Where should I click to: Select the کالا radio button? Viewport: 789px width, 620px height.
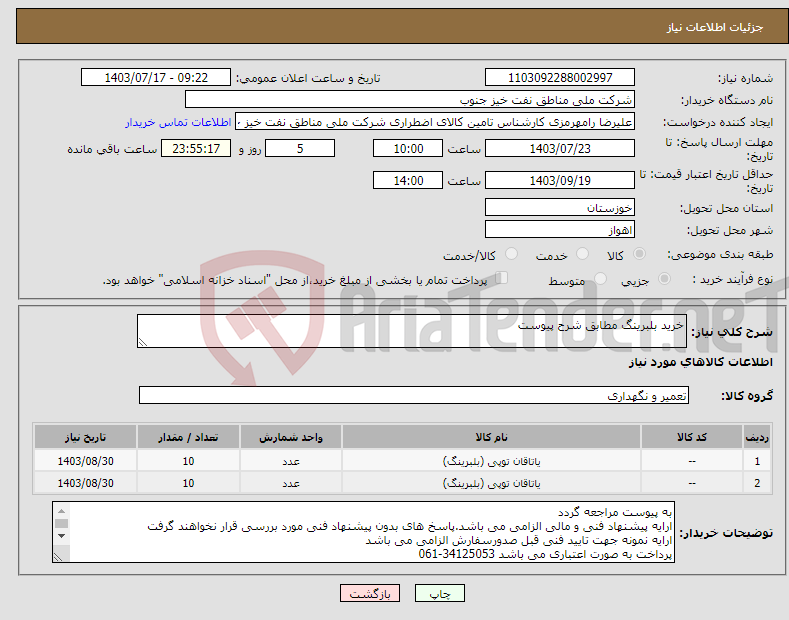(639, 254)
